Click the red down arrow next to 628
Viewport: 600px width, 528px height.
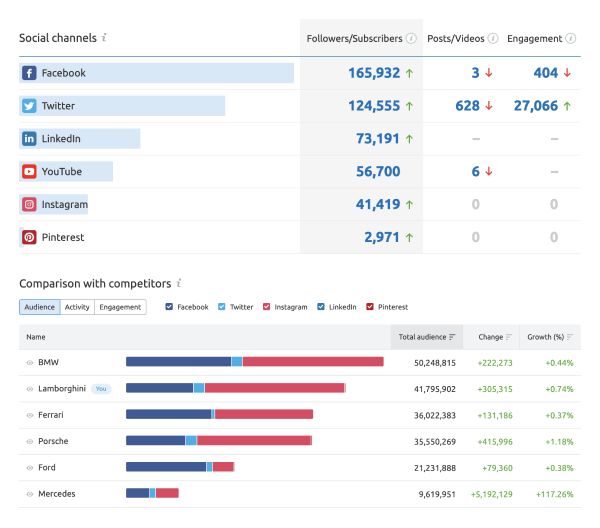coord(489,106)
